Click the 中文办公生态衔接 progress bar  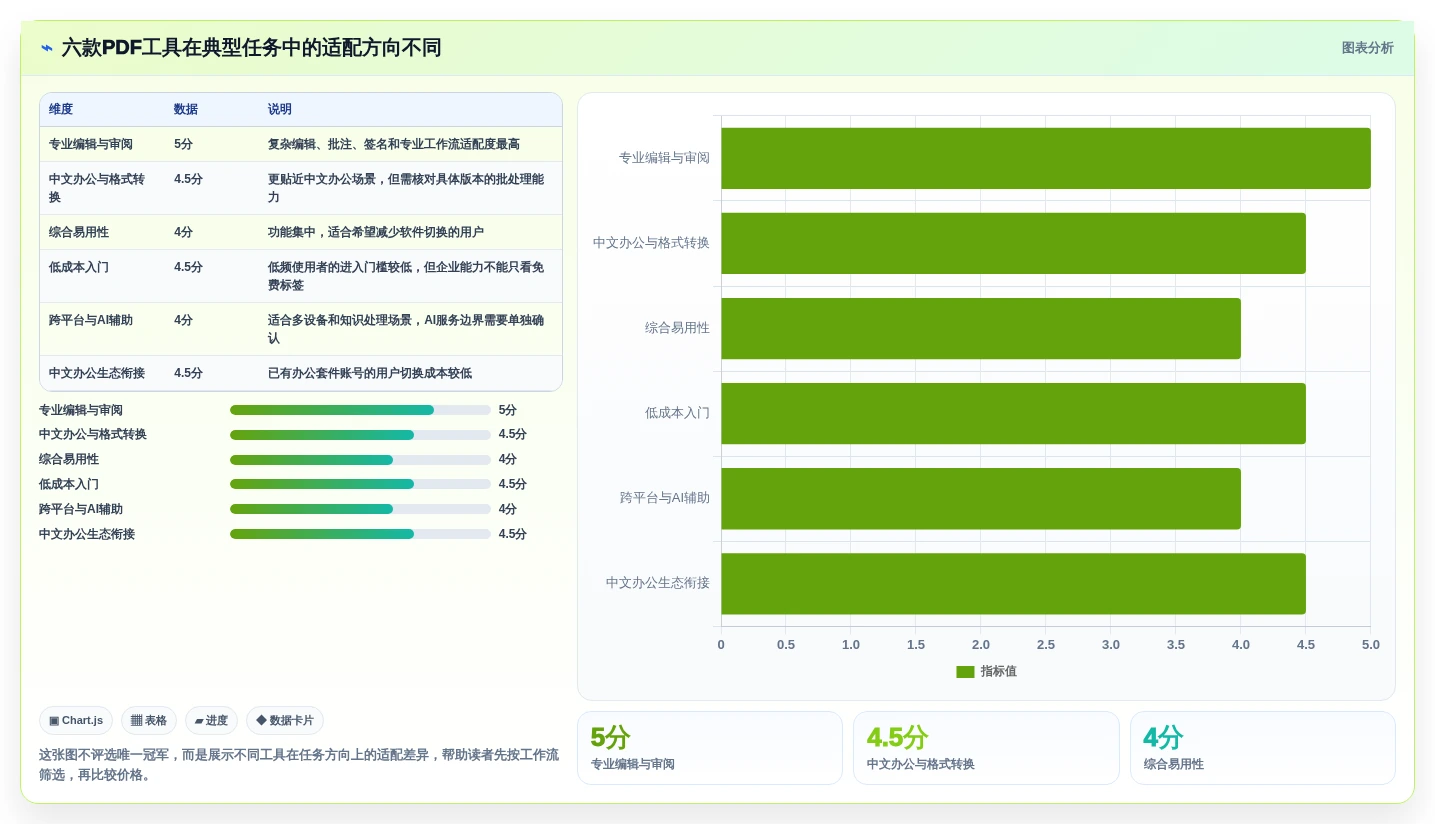pos(360,534)
